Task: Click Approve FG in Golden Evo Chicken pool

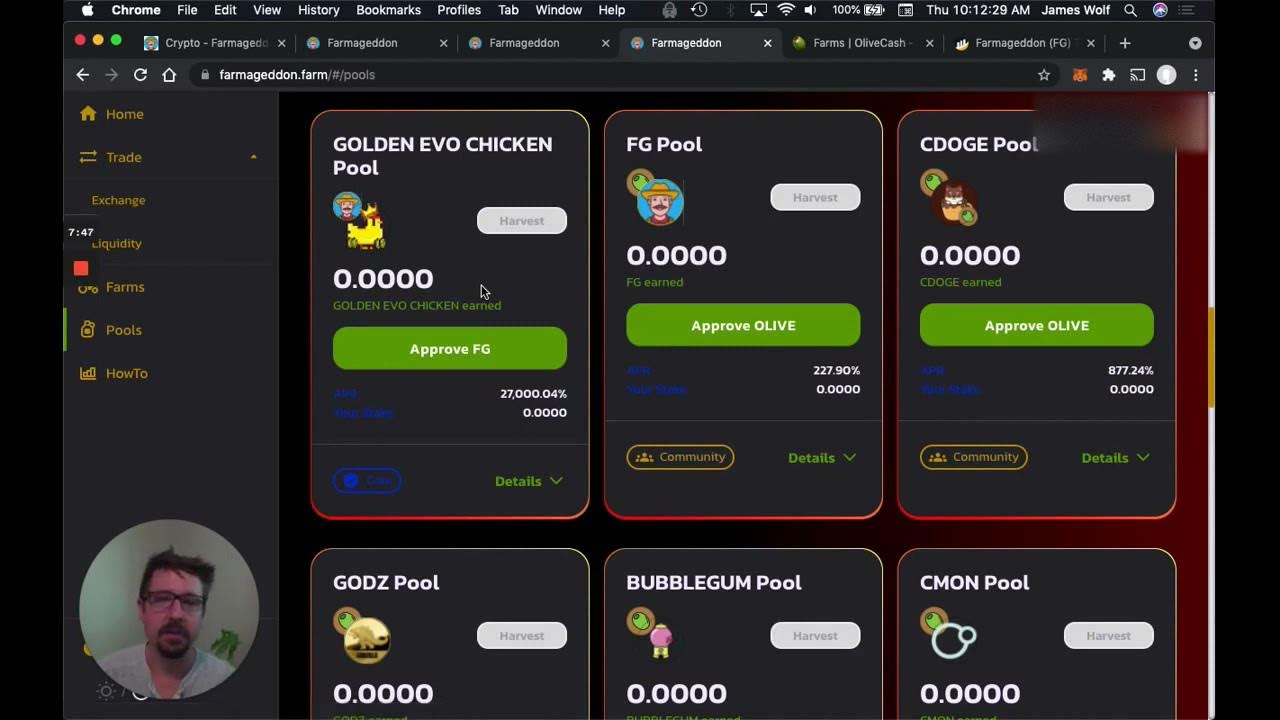Action: (450, 349)
